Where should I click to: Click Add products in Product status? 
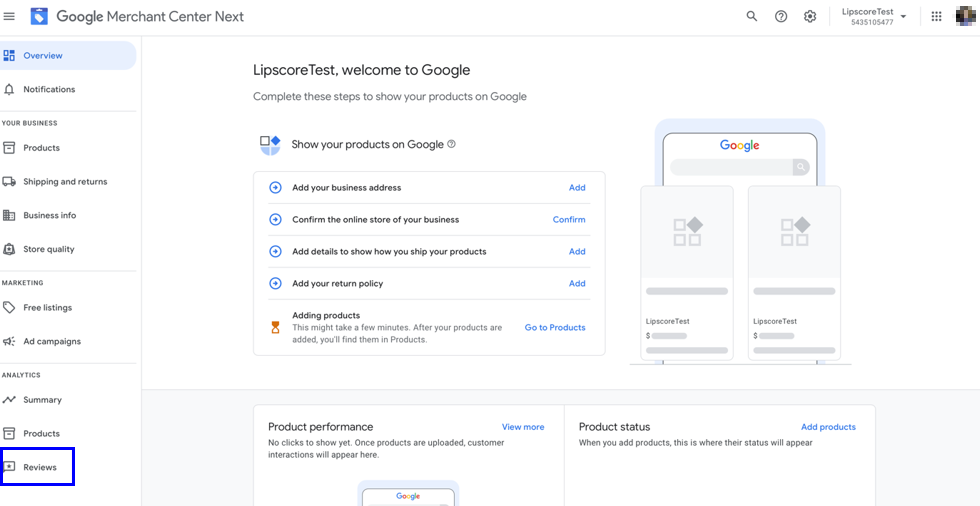828,427
